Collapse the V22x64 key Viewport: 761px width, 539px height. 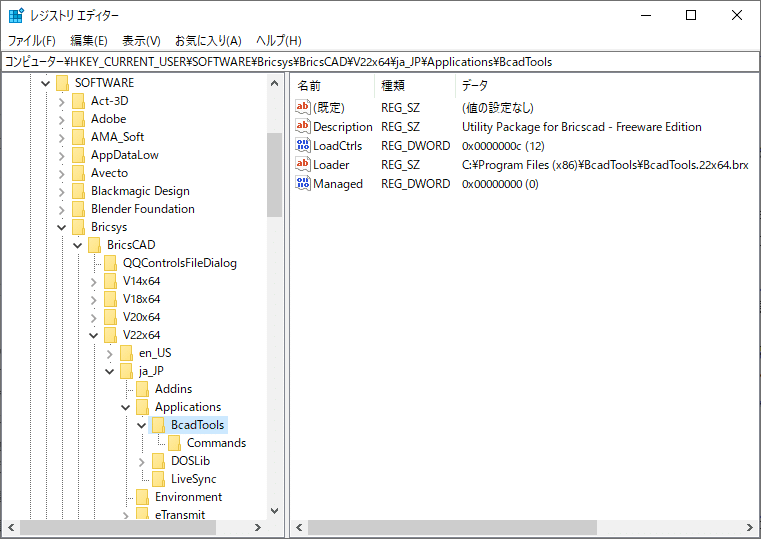click(94, 335)
